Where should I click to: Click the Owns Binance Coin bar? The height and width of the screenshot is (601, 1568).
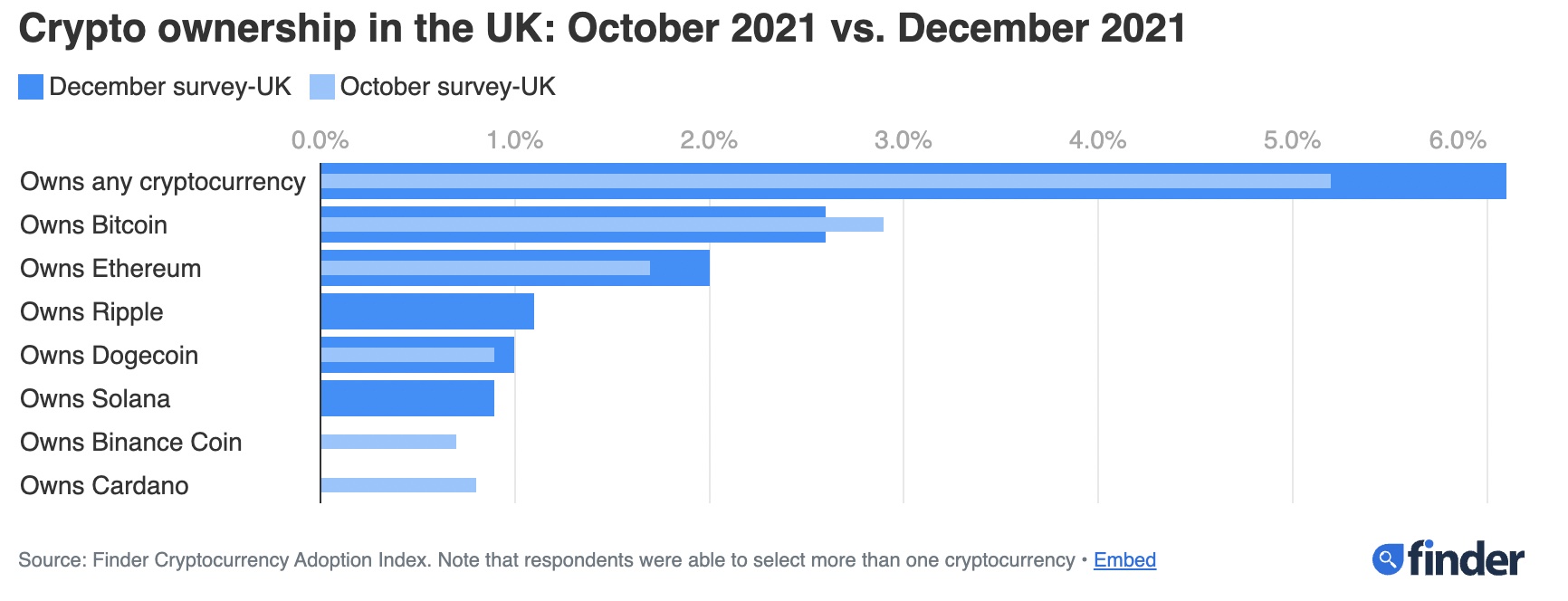388,442
